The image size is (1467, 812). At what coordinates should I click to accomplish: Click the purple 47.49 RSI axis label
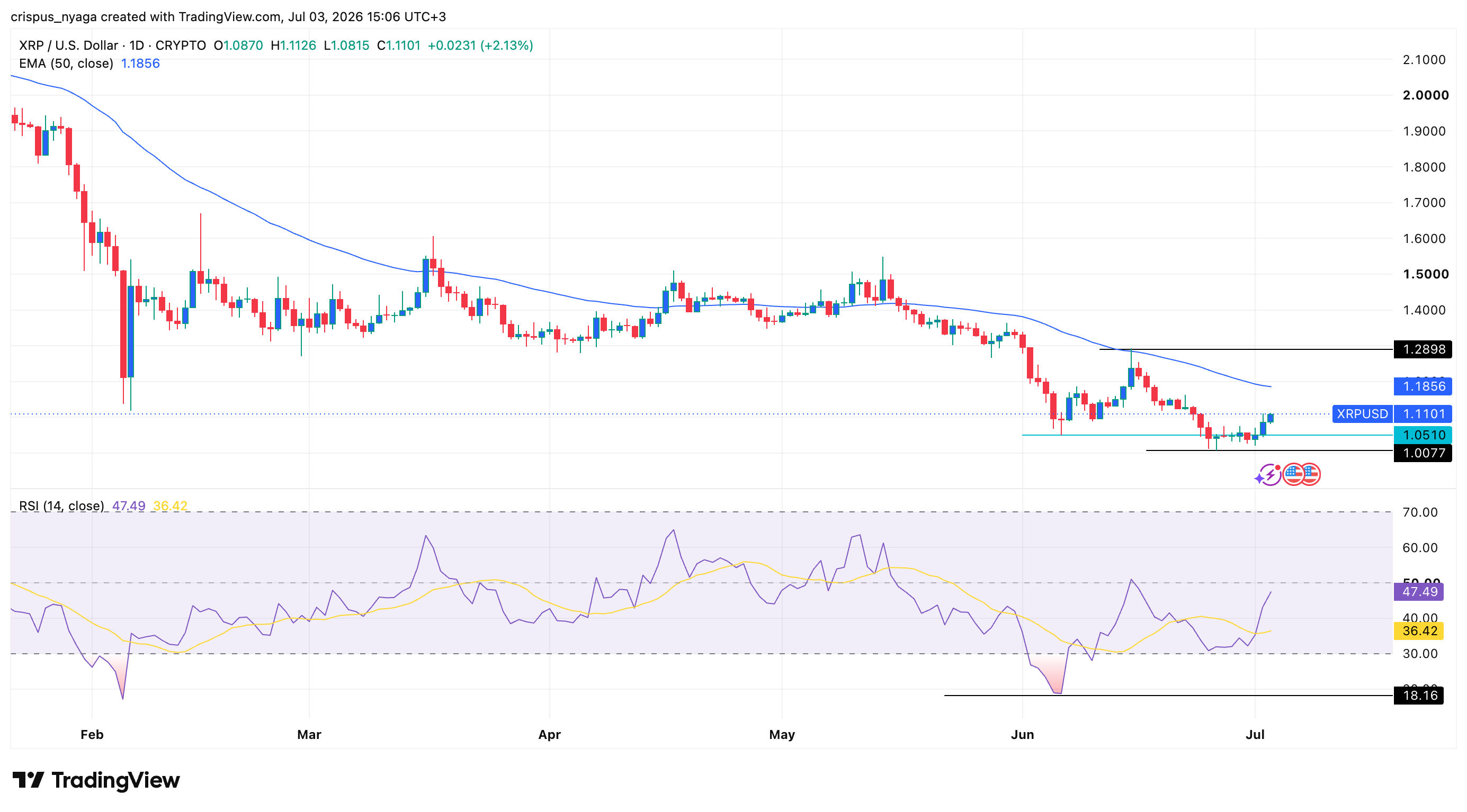click(x=1419, y=592)
